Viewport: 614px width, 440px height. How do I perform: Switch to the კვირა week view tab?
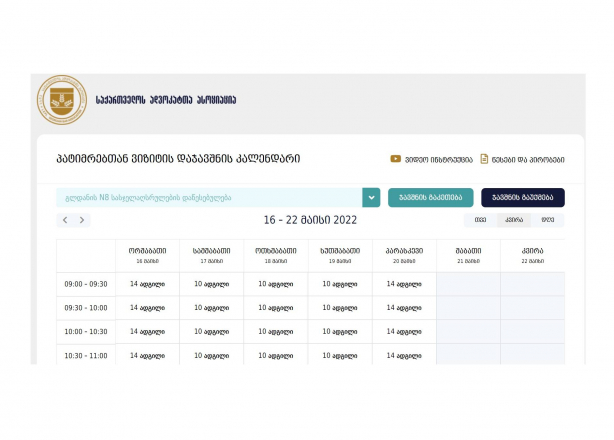514,220
